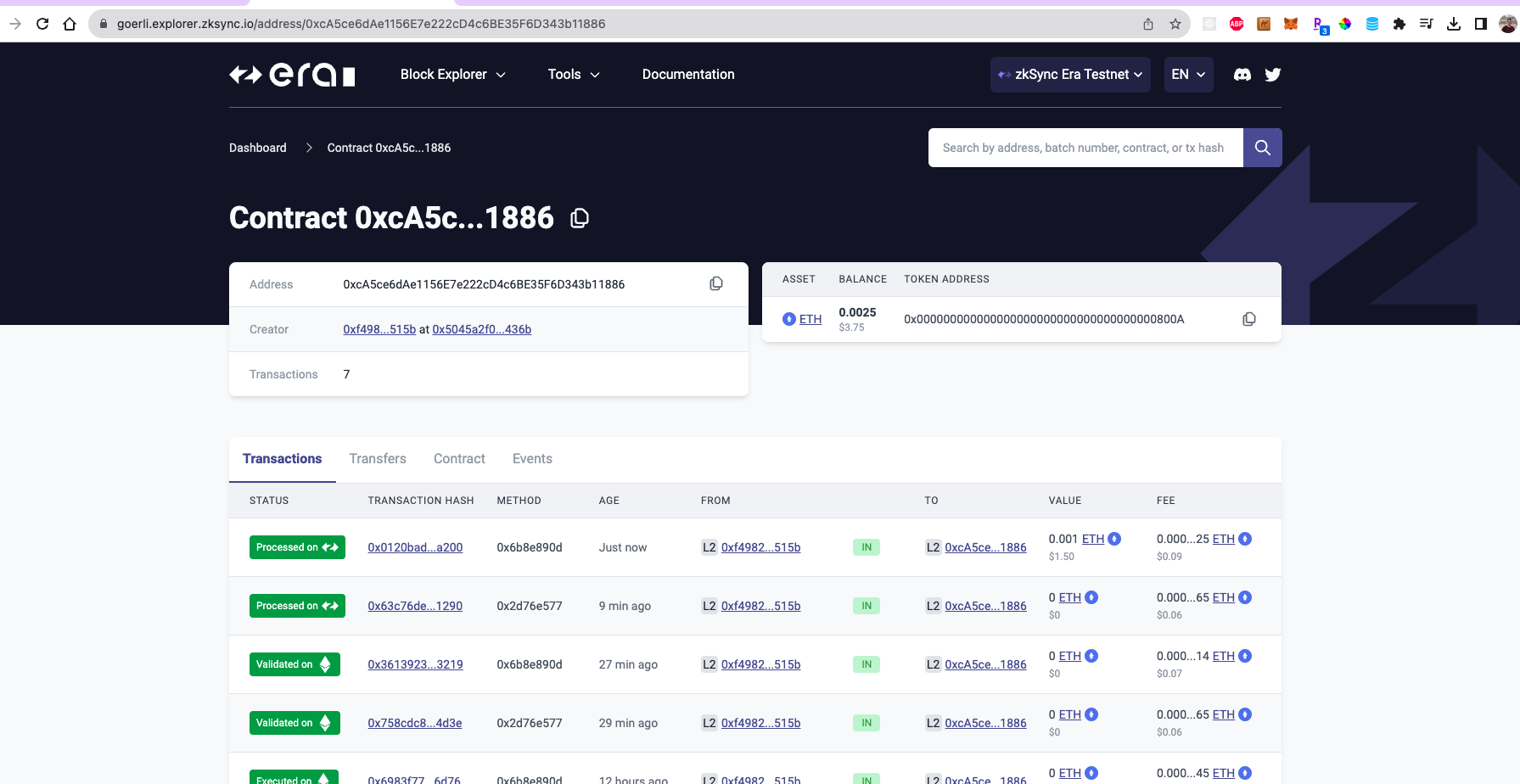
Task: Click Processed status badge for 0x0120bad...a200
Action: pyautogui.click(x=297, y=547)
